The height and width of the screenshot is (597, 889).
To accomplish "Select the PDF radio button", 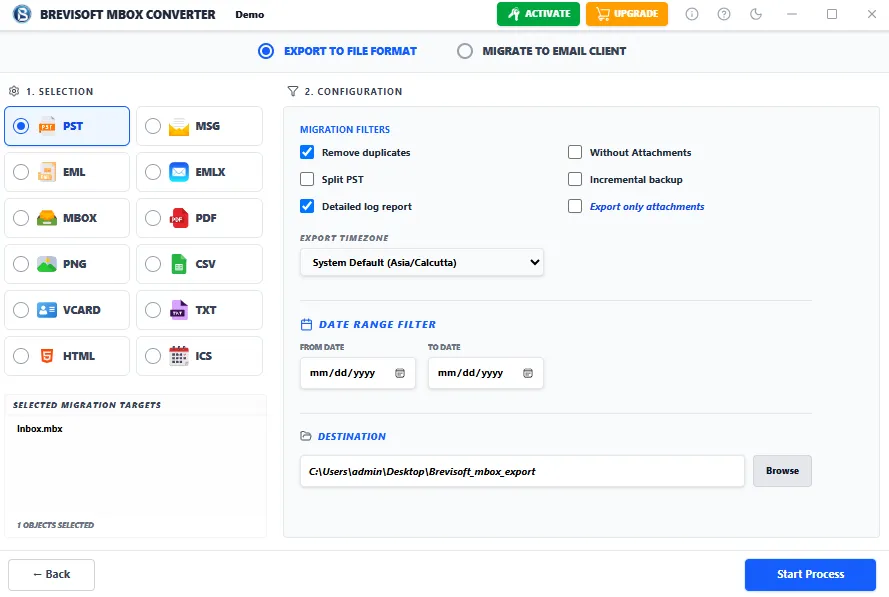I will [x=153, y=218].
